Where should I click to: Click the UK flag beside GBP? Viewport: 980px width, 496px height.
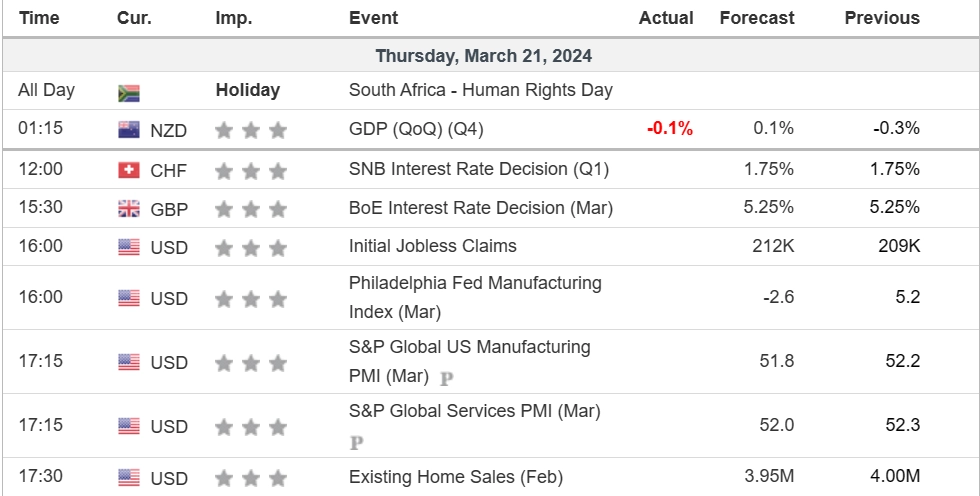click(x=128, y=209)
